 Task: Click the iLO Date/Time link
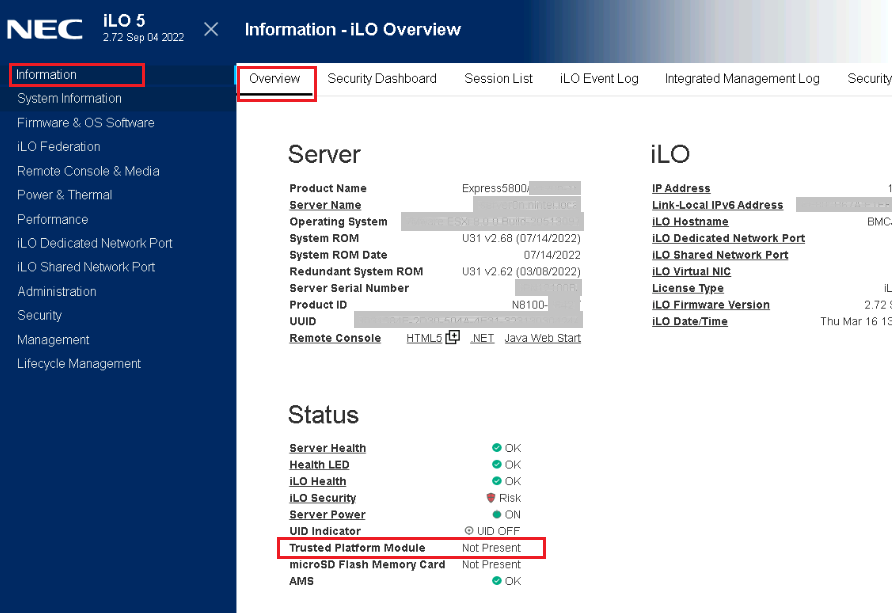click(689, 321)
